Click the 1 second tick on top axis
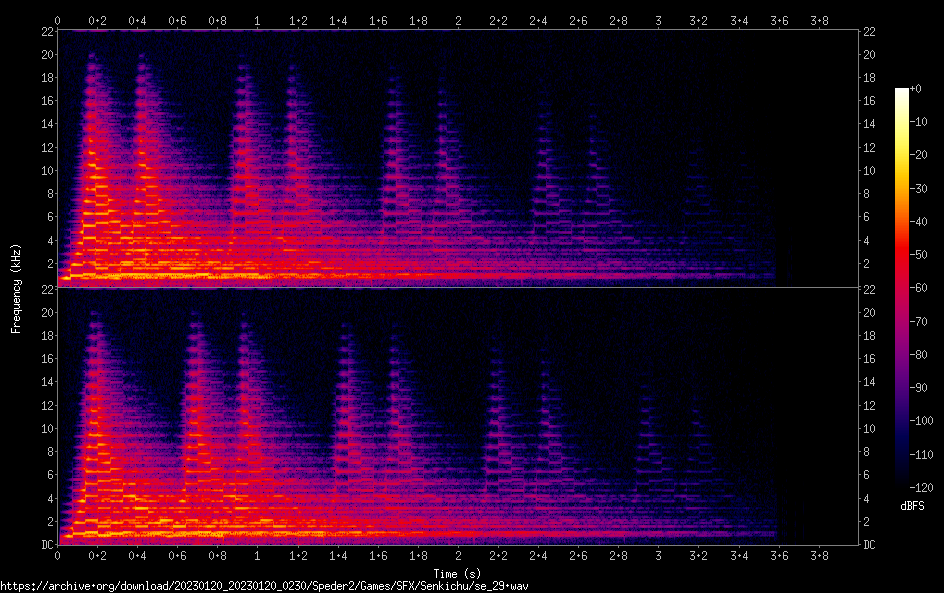 pos(258,20)
